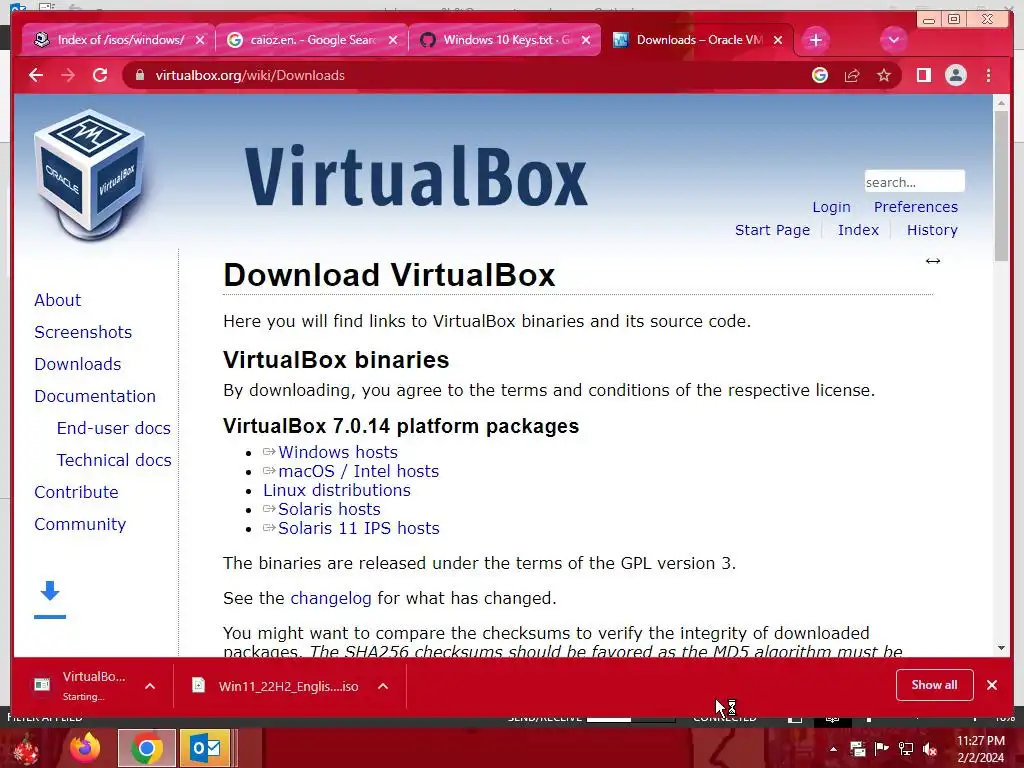Open Contribute in the sidebar
Screen dimensions: 1024x768
[x=76, y=492]
